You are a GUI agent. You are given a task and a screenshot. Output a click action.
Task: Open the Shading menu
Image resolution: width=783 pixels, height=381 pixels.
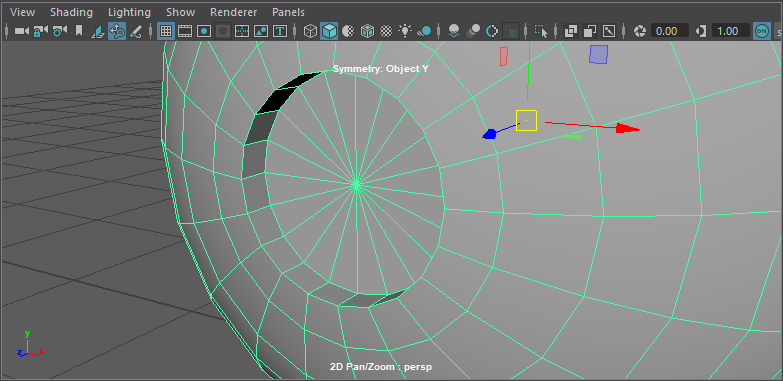pos(71,12)
